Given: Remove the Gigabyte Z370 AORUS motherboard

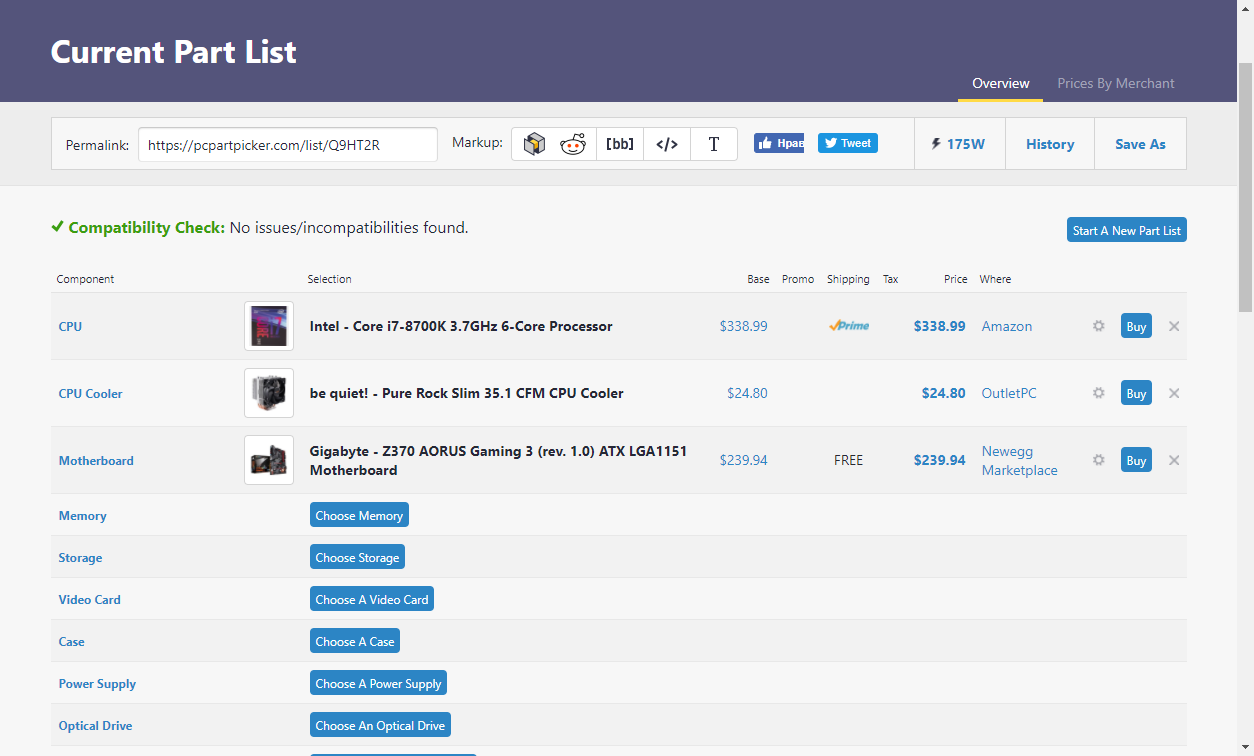Looking at the screenshot, I should click(1174, 460).
